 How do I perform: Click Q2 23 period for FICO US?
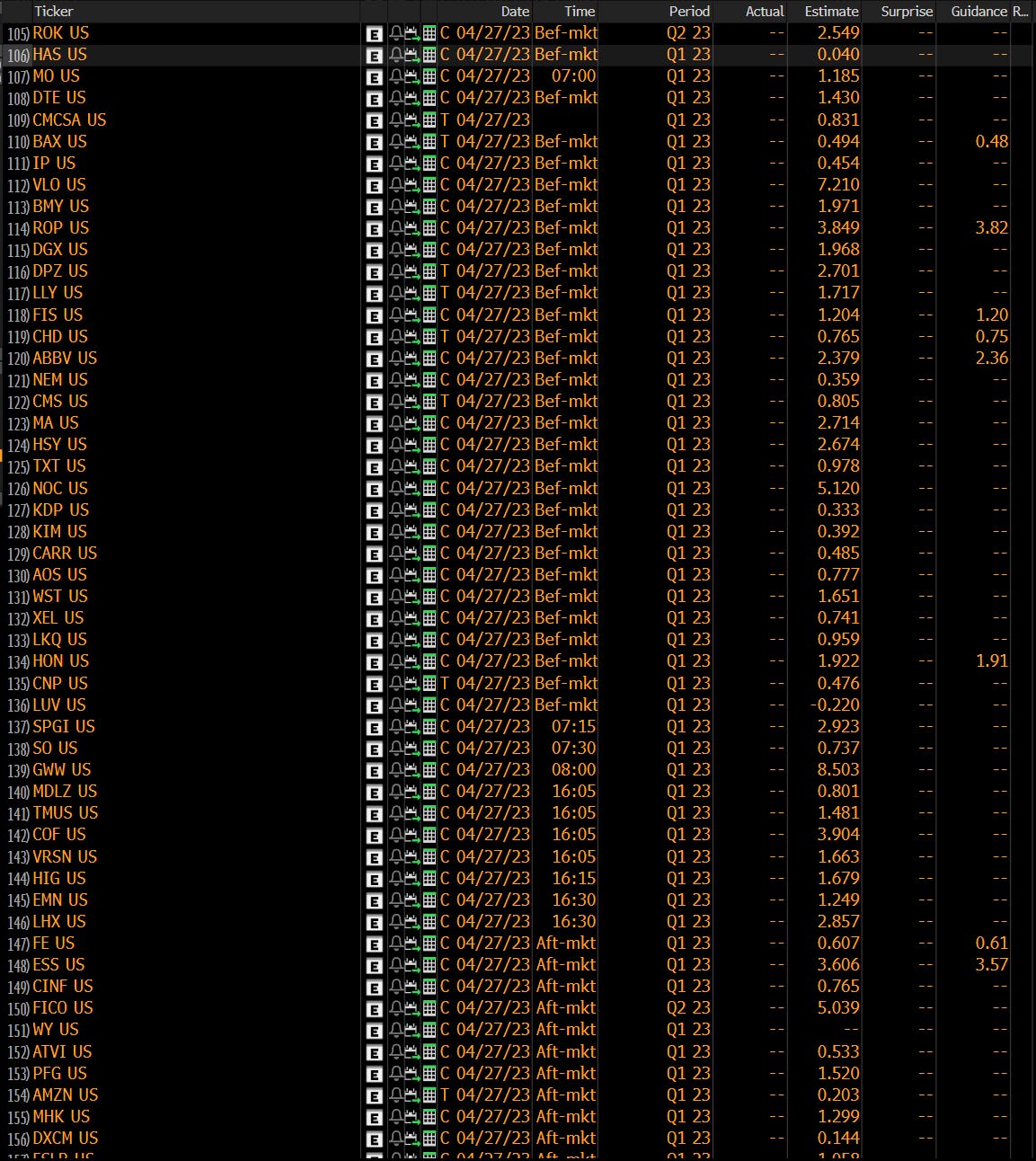point(688,1008)
